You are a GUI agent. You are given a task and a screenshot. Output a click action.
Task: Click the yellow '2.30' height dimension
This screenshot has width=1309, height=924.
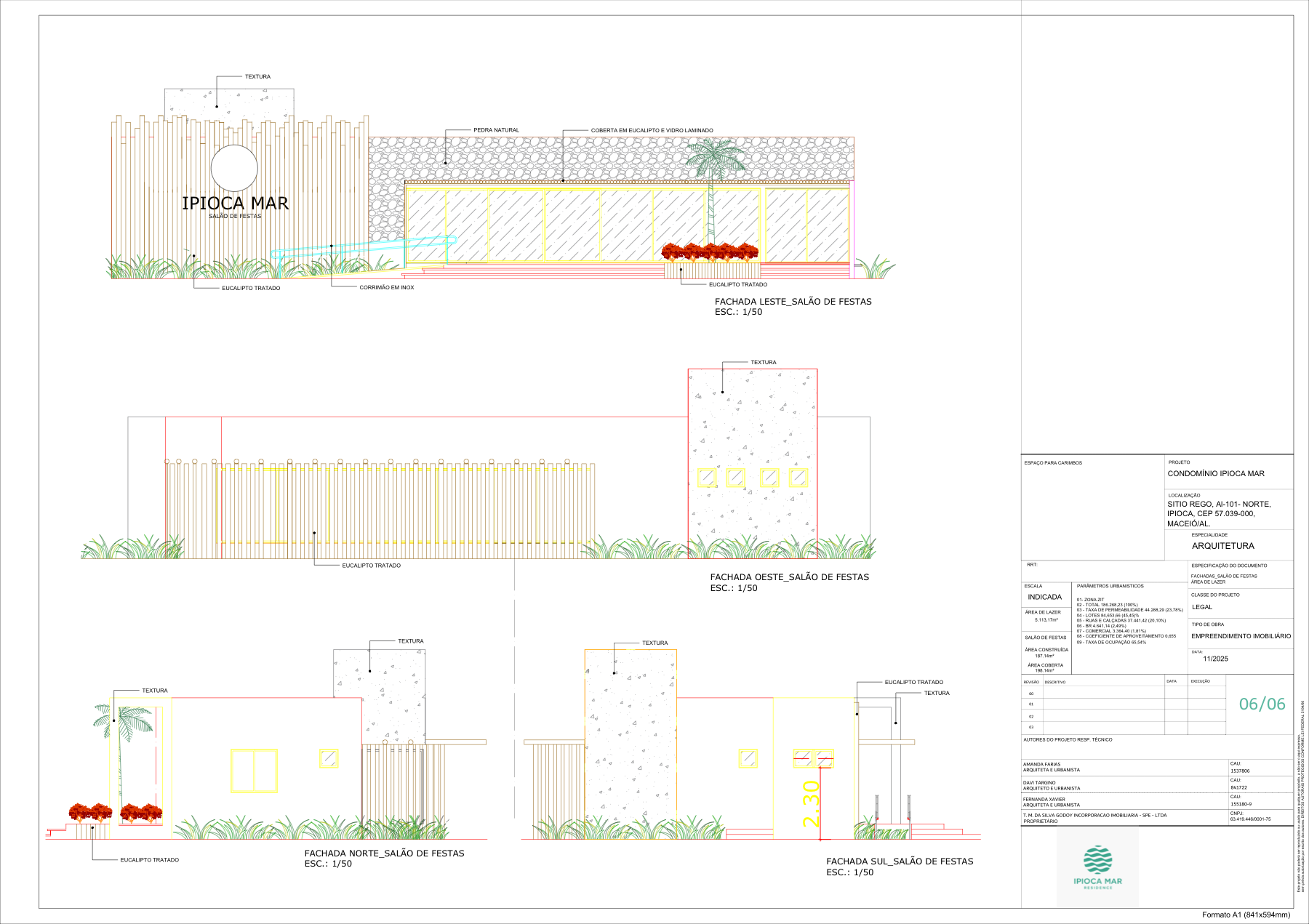[811, 804]
